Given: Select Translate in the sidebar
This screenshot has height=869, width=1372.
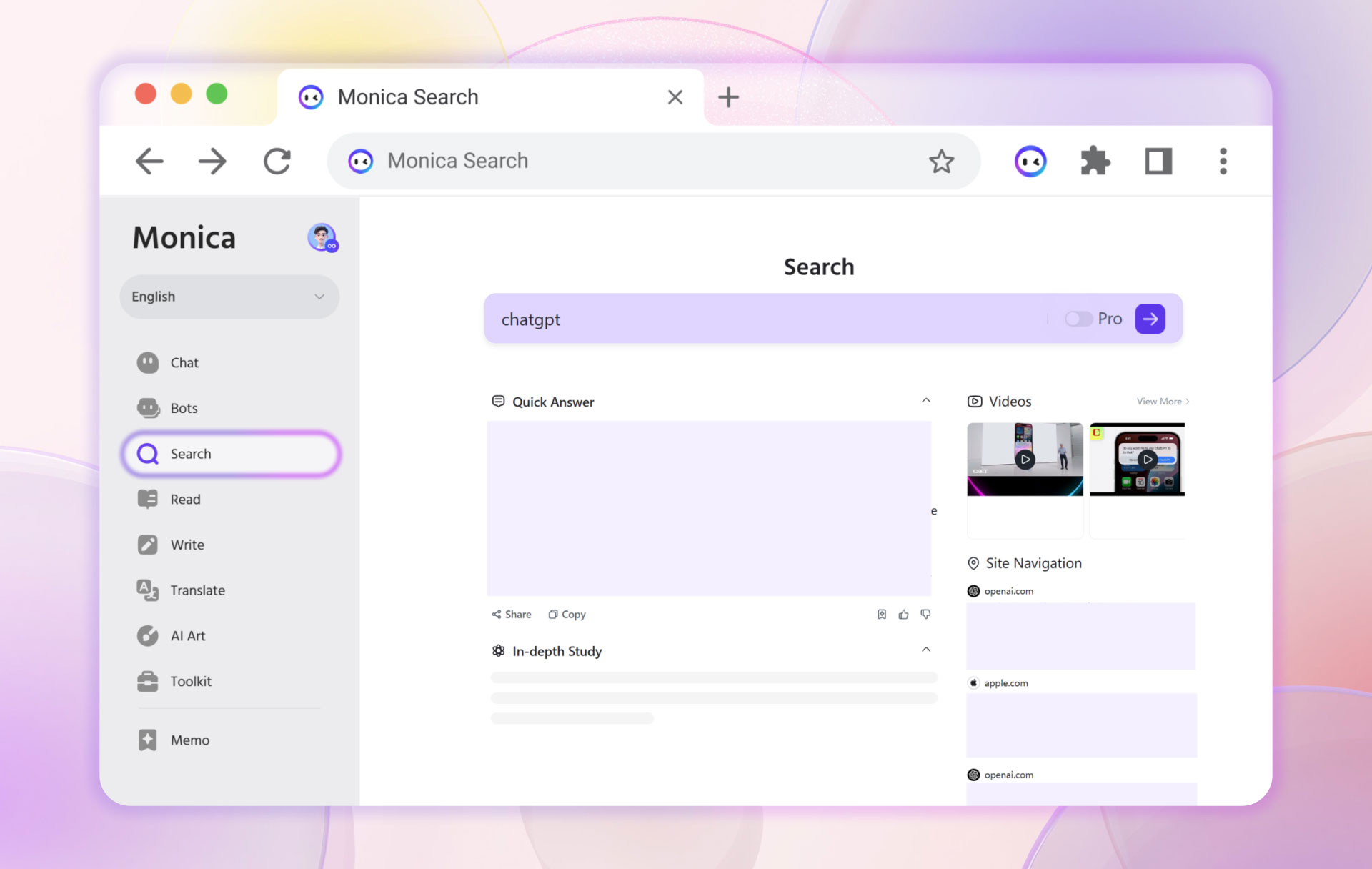Looking at the screenshot, I should 197,590.
